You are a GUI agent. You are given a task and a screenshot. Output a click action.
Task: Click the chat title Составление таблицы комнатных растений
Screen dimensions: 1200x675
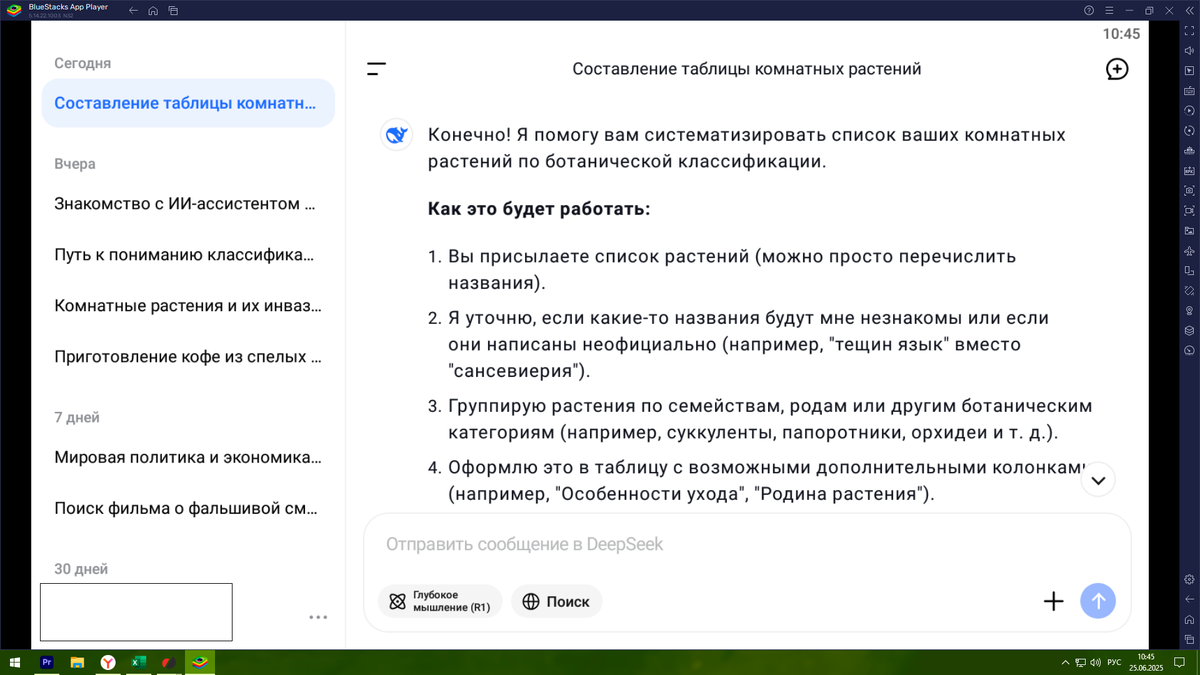747,69
